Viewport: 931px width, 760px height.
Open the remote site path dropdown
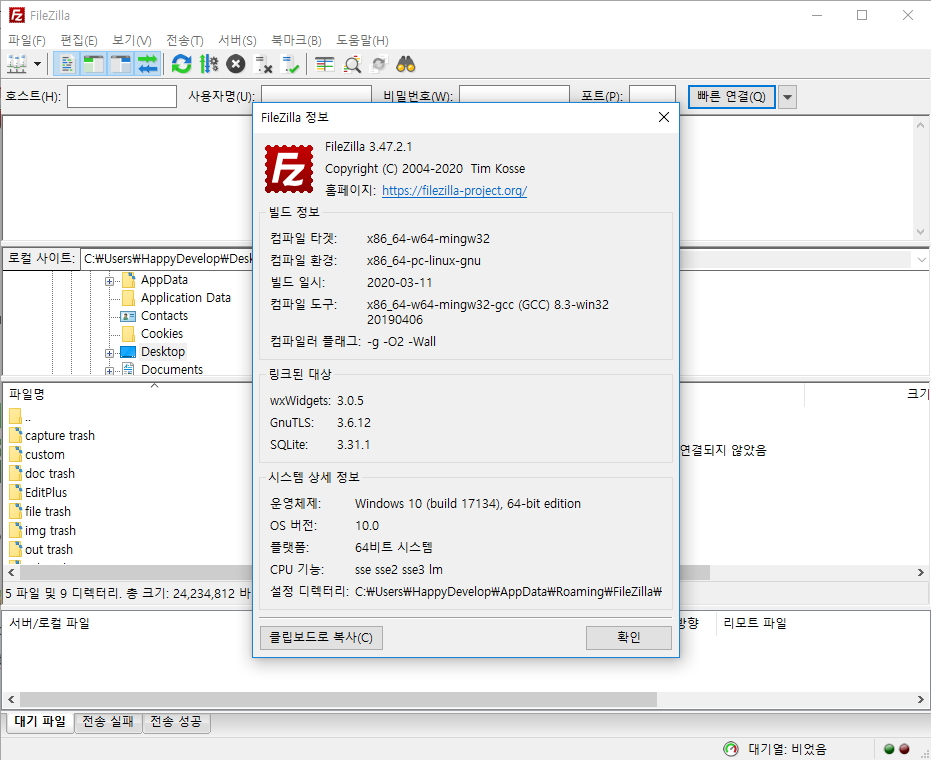(x=921, y=259)
